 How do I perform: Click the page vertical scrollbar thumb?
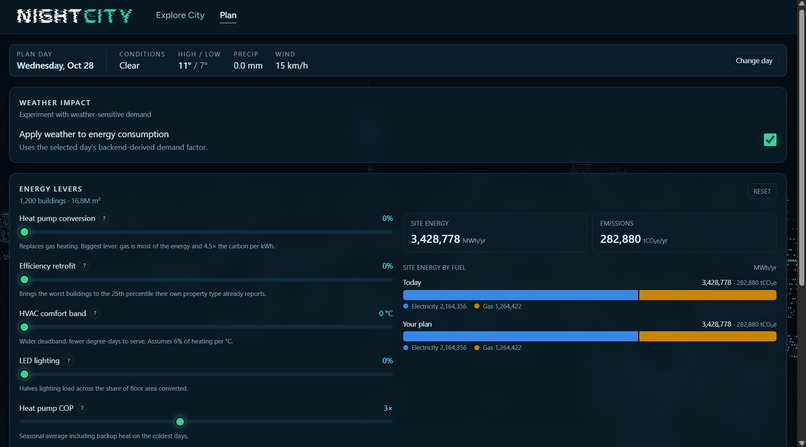tap(801, 146)
